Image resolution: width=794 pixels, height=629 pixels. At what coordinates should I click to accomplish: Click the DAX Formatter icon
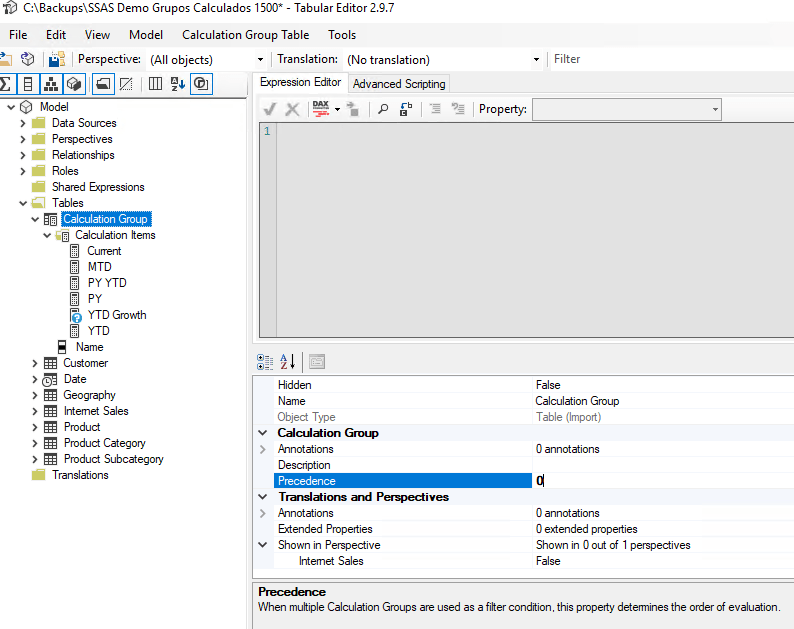321,109
